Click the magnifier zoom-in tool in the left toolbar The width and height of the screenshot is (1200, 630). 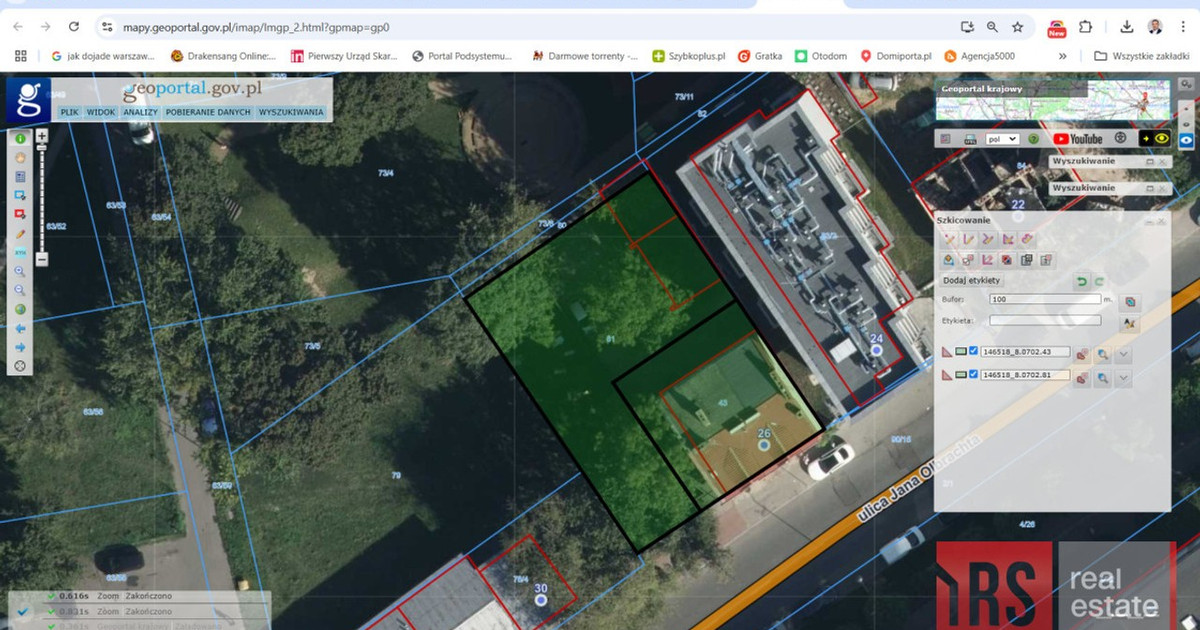point(20,271)
